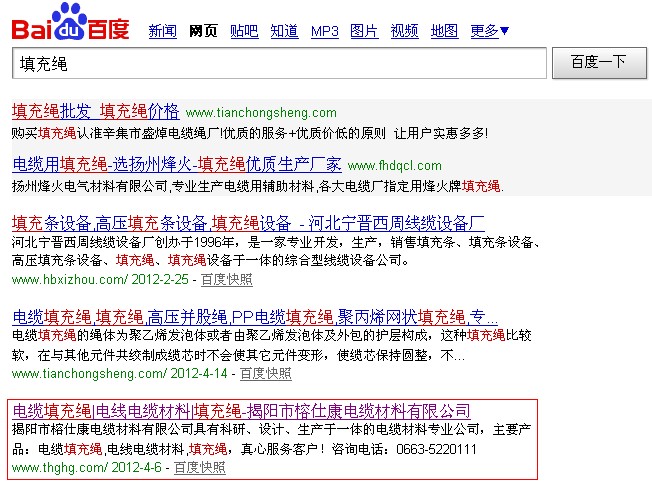Click the snippet line starting 河北宁晋西周线缆设备厂创办于1996年
This screenshot has width=652, height=487.
click(x=275, y=242)
